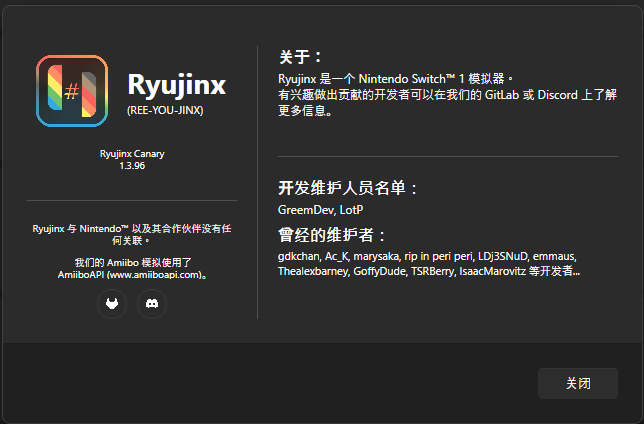Viewport: 644px width, 424px height.
Task: Click the AmiiboAPI (www.amiiboapi.com) text
Action: pyautogui.click(x=132, y=274)
